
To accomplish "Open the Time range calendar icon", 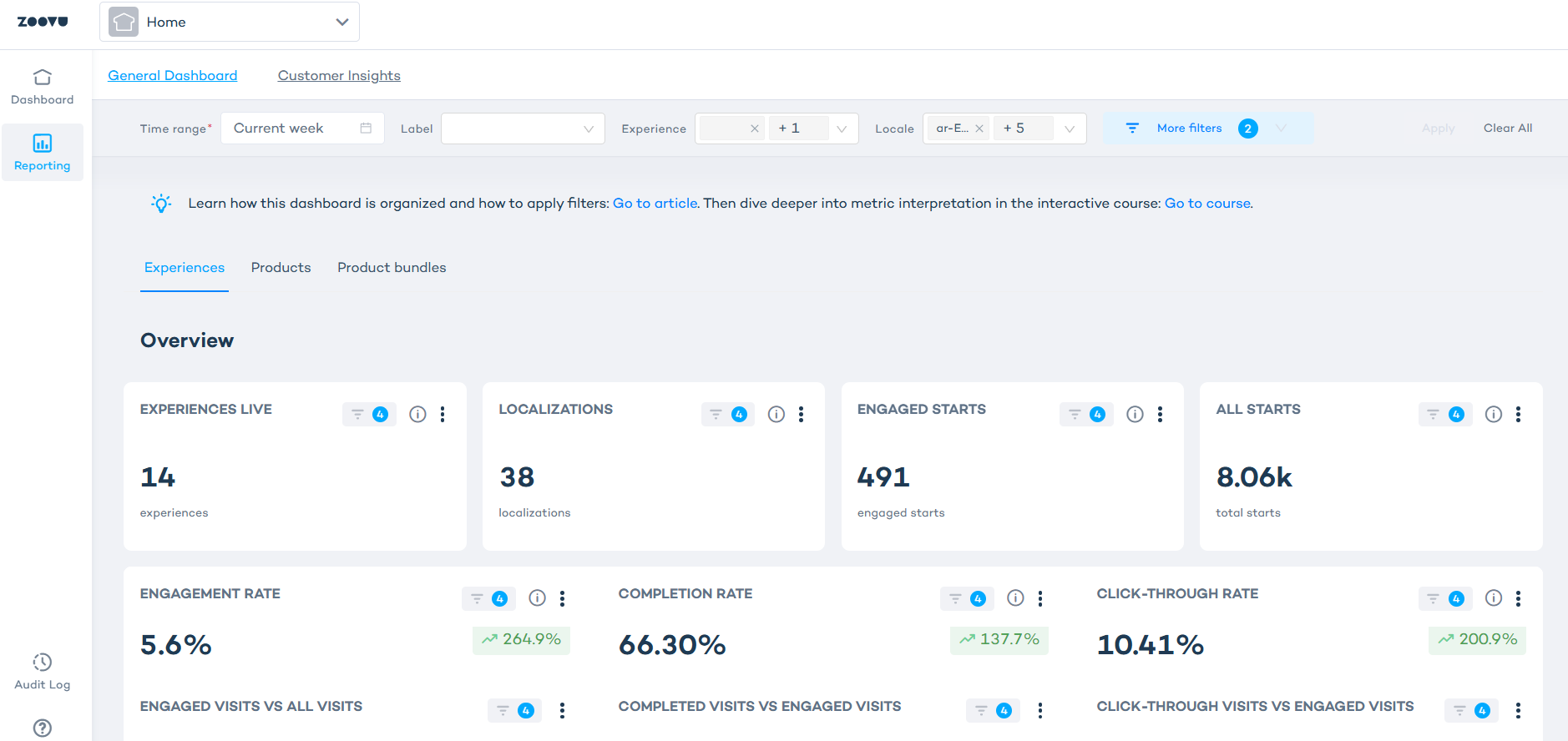I will coord(366,128).
